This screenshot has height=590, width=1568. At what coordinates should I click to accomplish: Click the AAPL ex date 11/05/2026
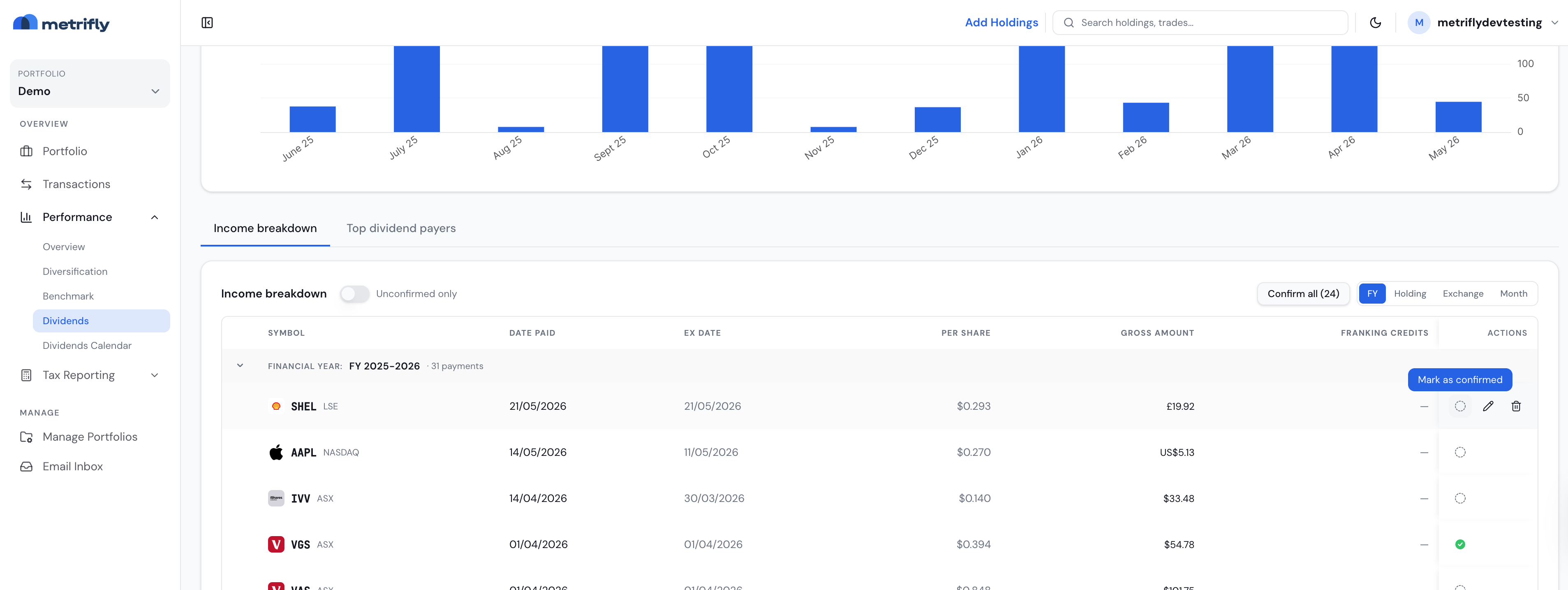710,453
